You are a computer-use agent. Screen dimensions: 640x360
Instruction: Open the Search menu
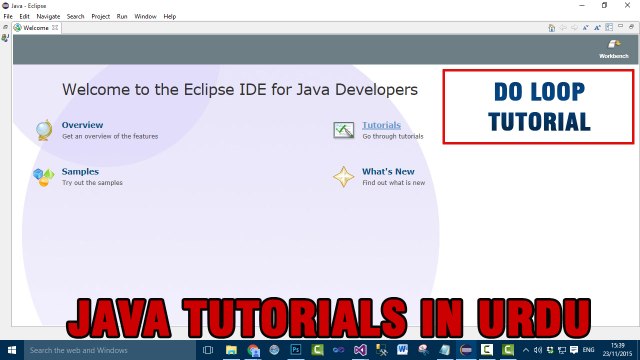tap(76, 16)
